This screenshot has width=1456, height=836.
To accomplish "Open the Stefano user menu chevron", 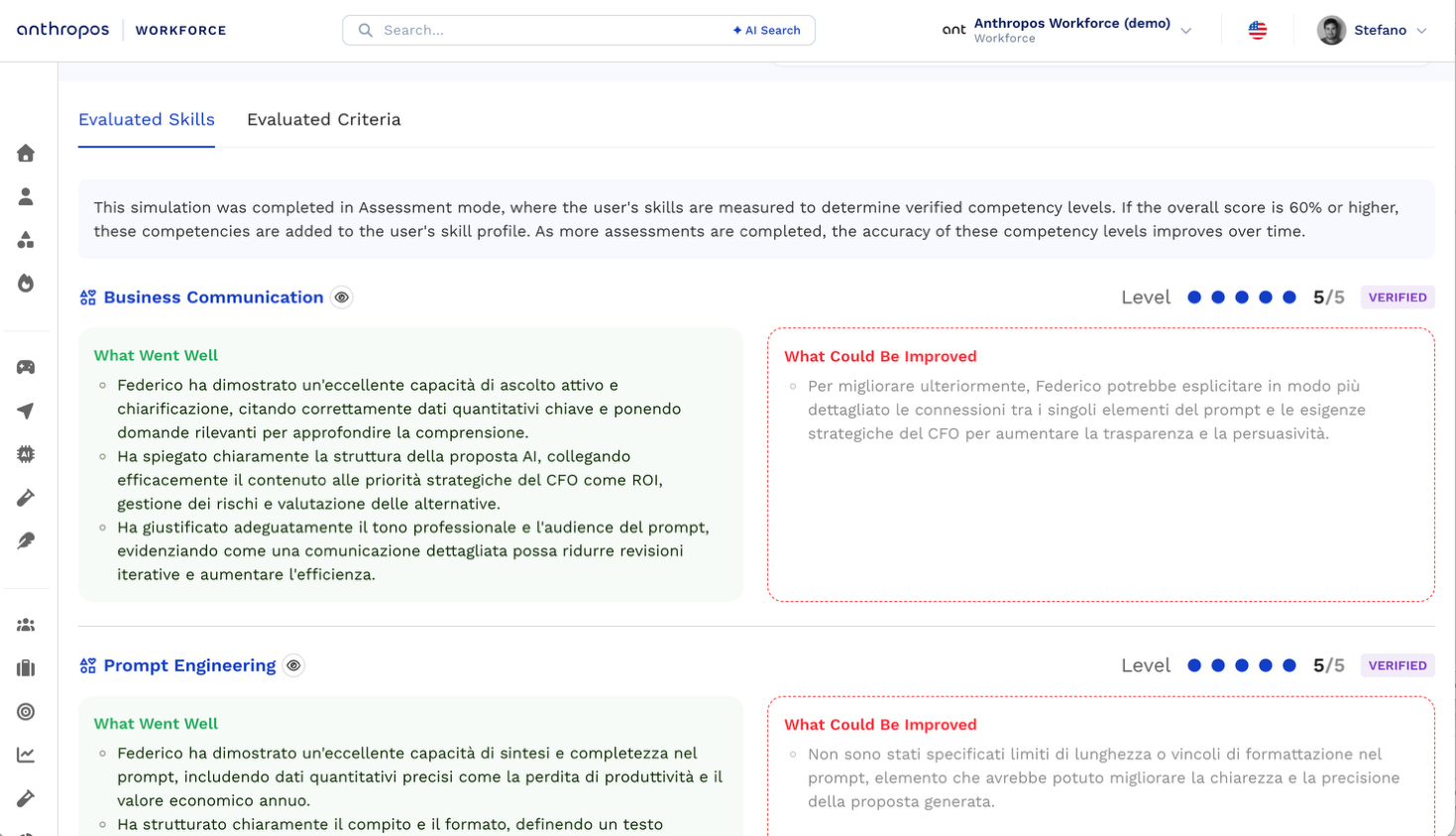I will click(1421, 31).
